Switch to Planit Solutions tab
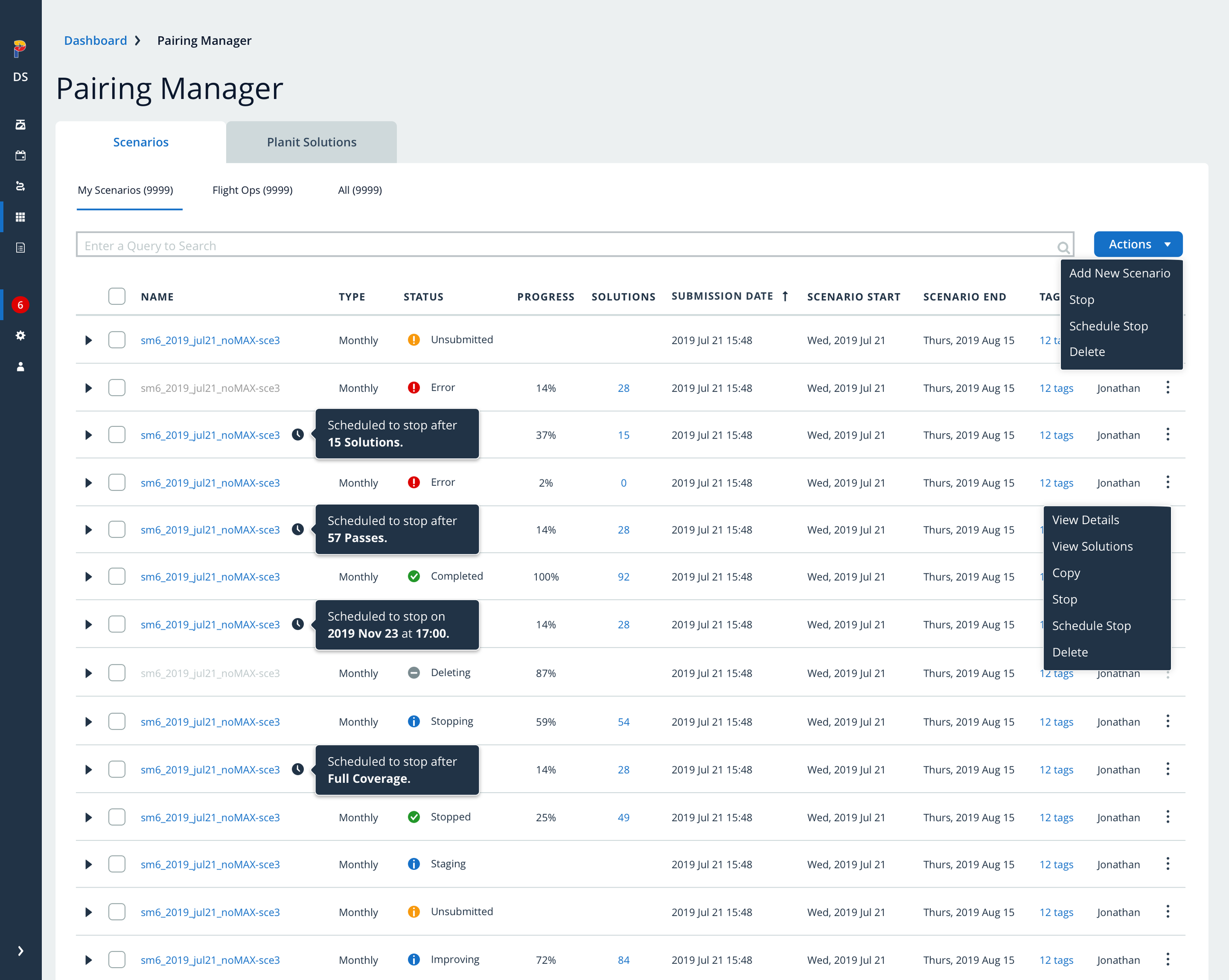Viewport: 1229px width, 980px height. click(311, 142)
